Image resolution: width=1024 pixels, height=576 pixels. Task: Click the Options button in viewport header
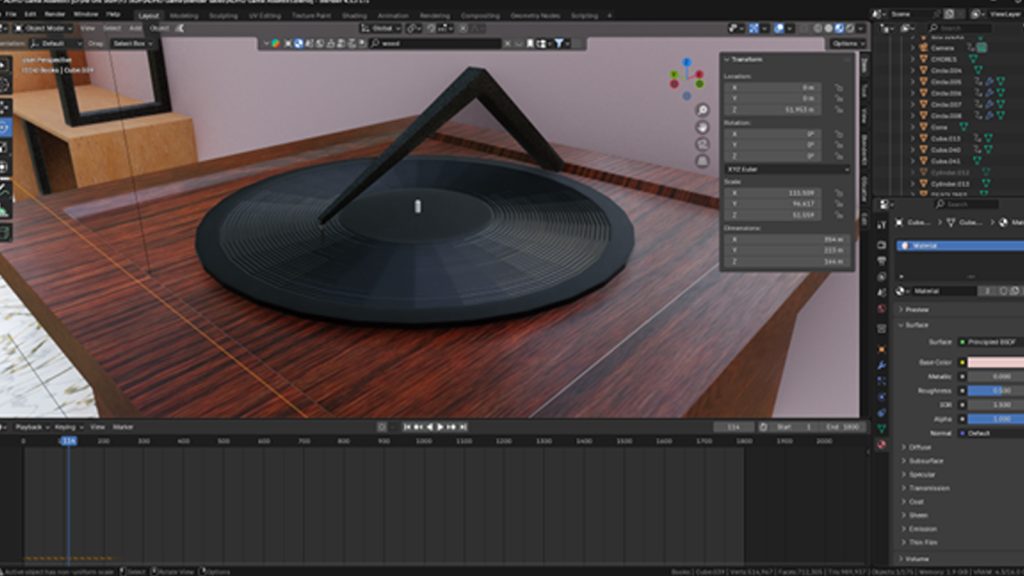pyautogui.click(x=845, y=44)
